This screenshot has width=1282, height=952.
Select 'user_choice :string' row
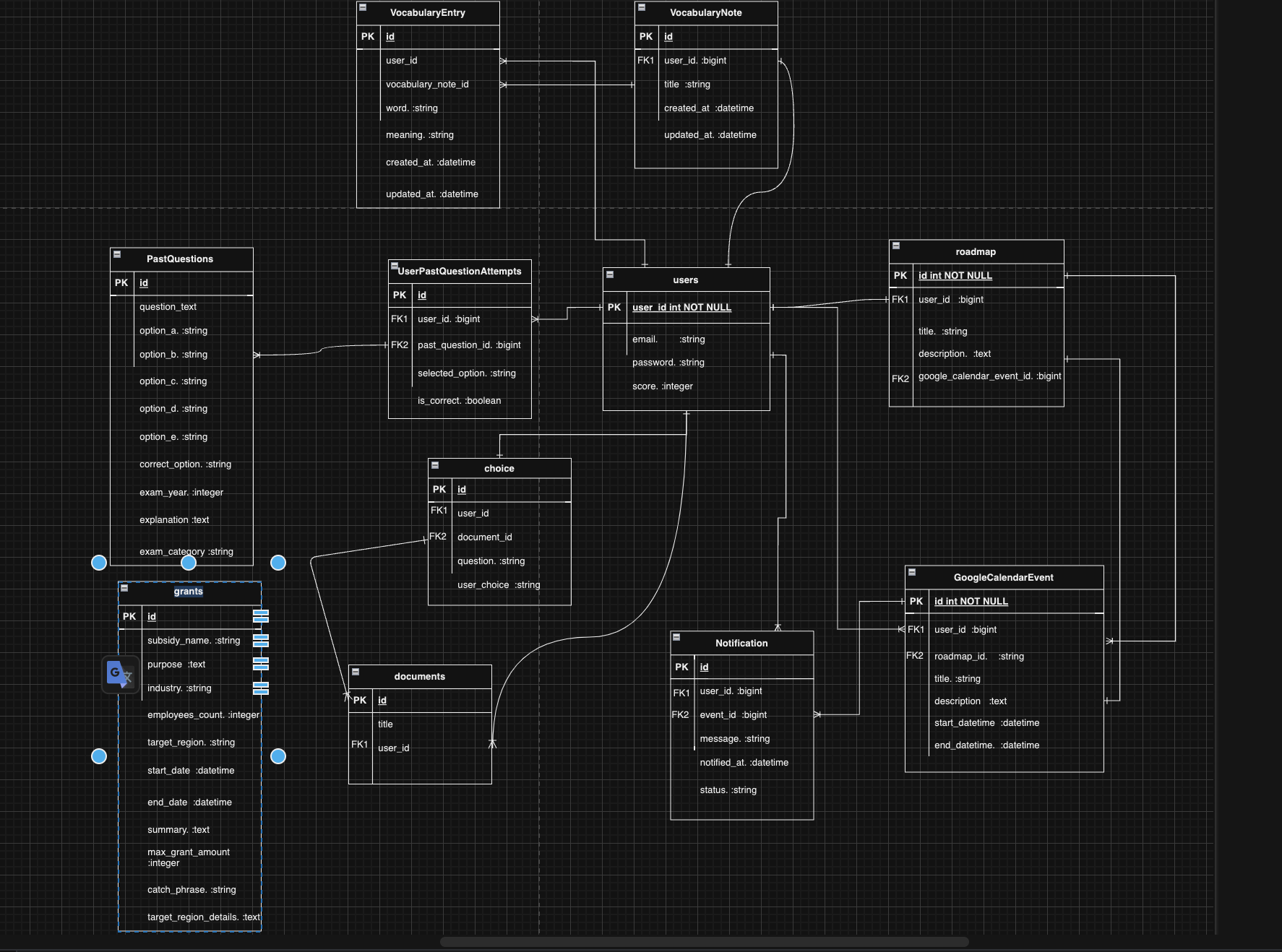[x=499, y=585]
